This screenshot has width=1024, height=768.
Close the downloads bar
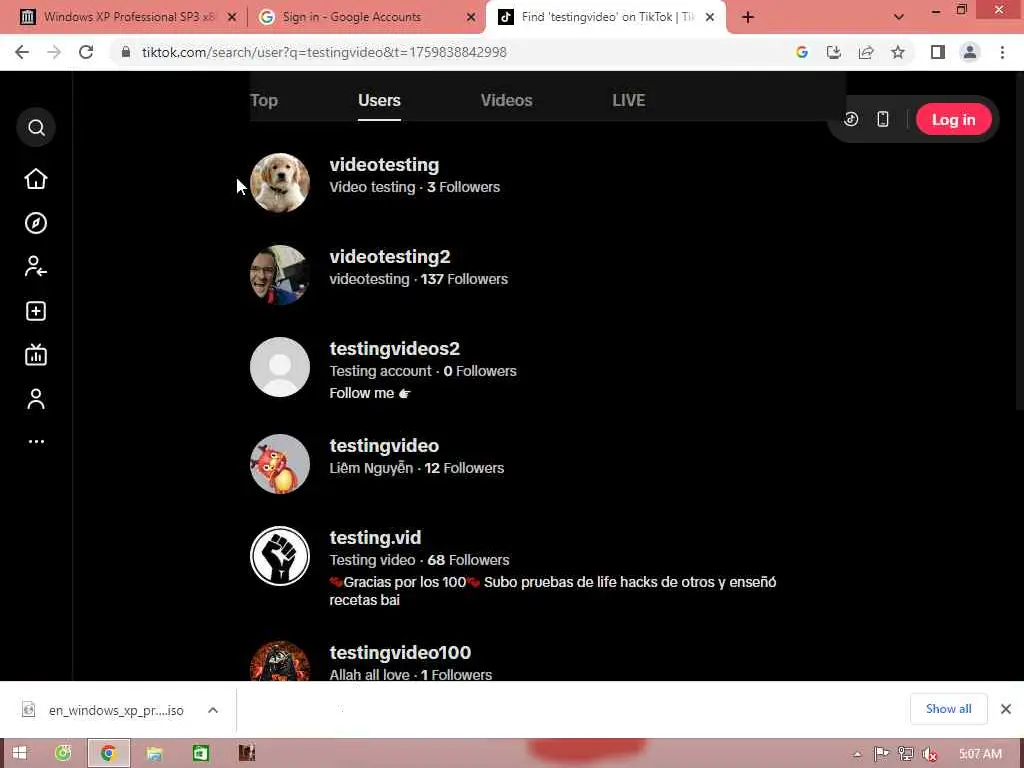tap(1006, 709)
